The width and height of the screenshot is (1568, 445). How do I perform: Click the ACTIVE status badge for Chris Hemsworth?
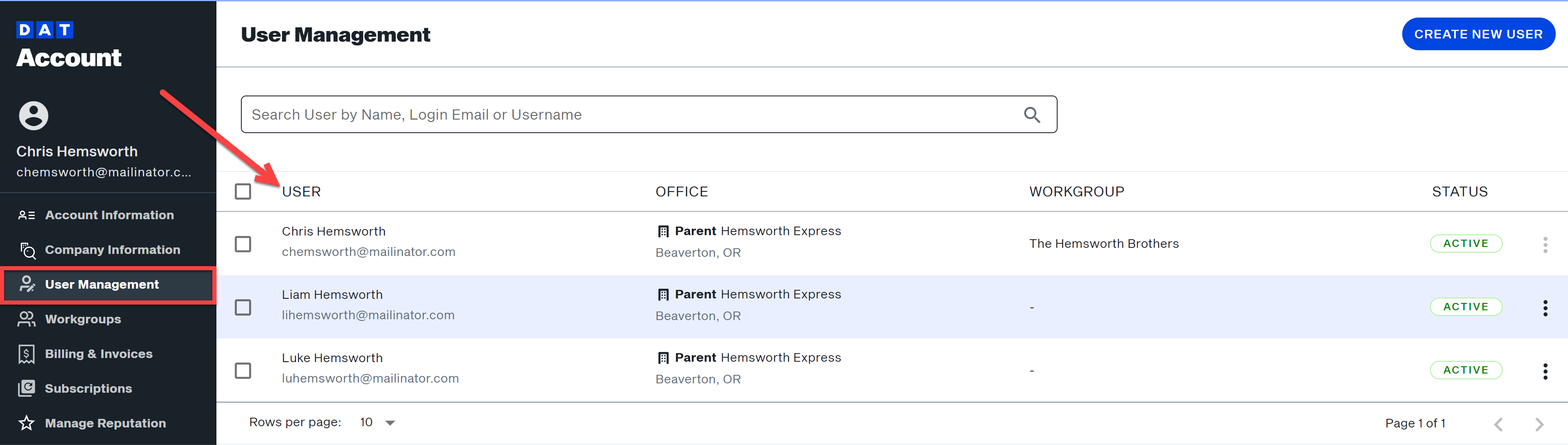click(x=1465, y=243)
